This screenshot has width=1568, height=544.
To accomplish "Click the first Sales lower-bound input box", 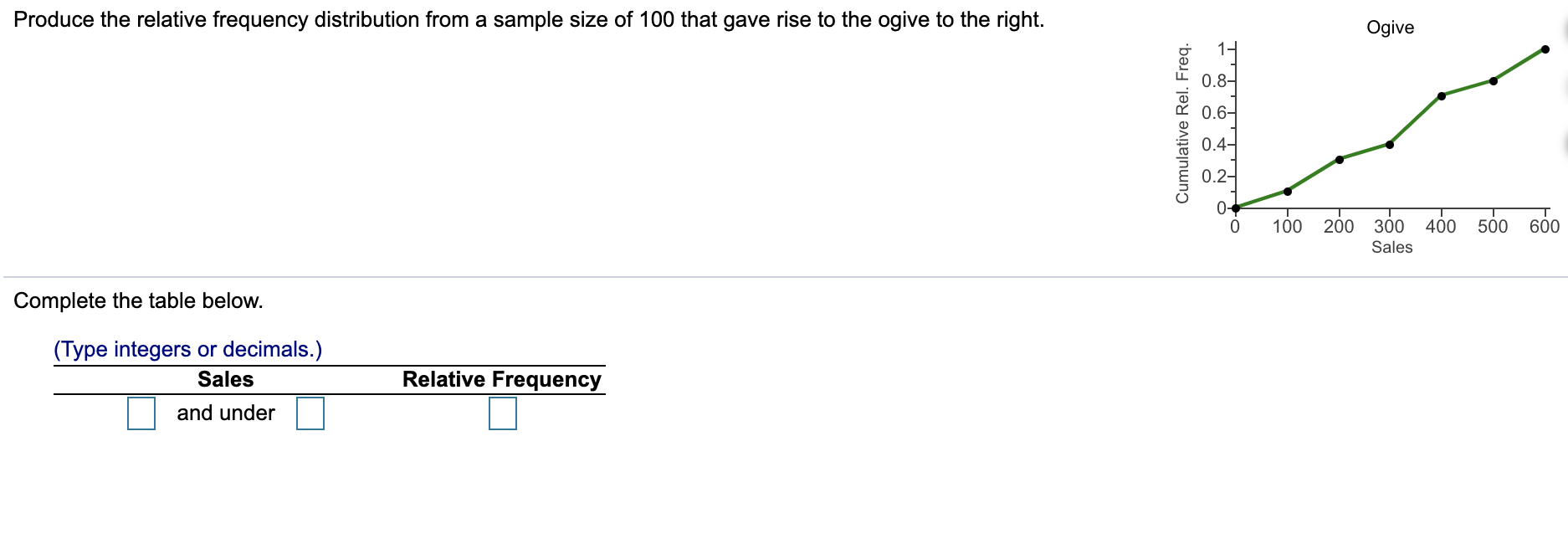I will pyautogui.click(x=141, y=412).
